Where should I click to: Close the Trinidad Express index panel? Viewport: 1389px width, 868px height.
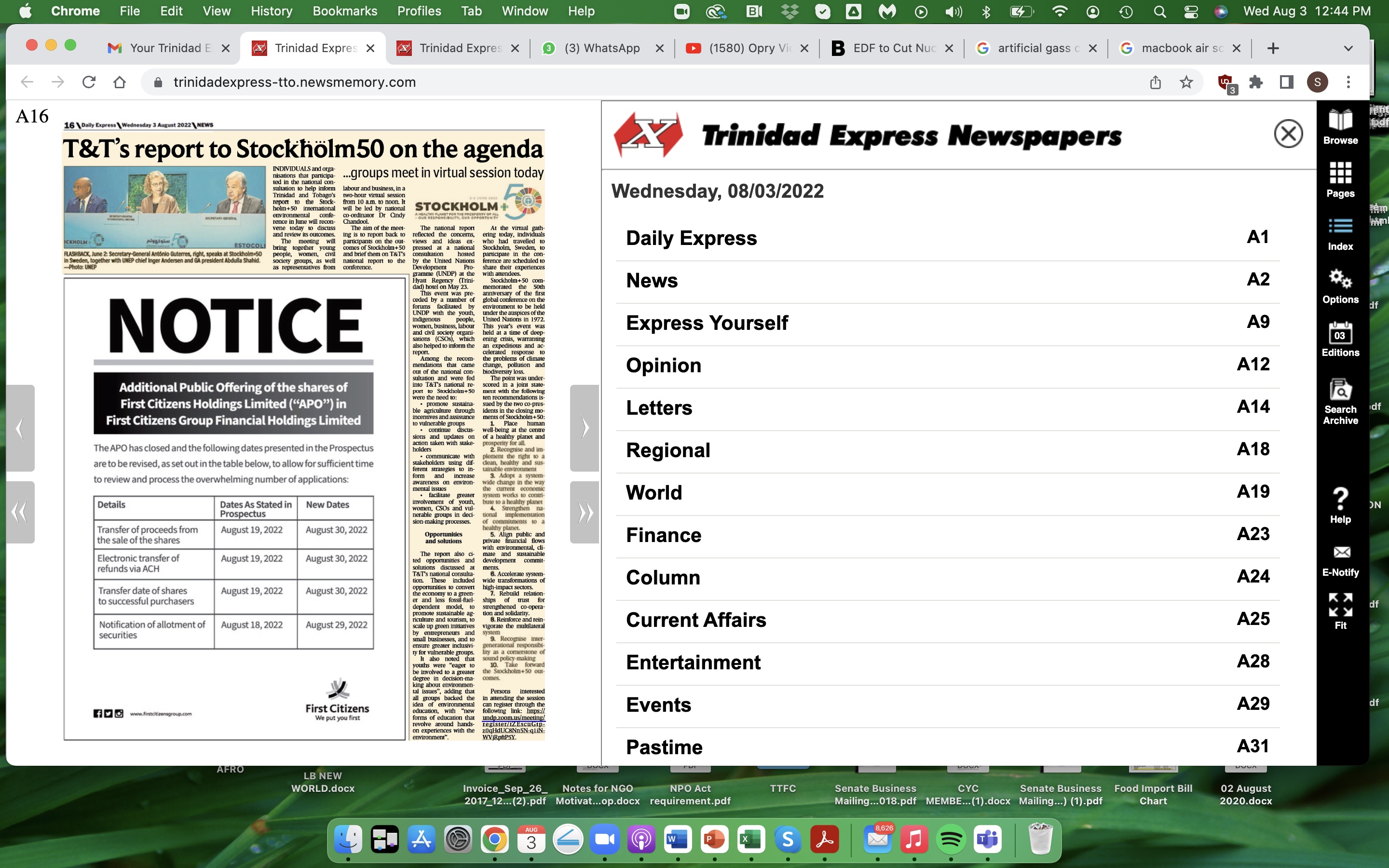[1288, 134]
